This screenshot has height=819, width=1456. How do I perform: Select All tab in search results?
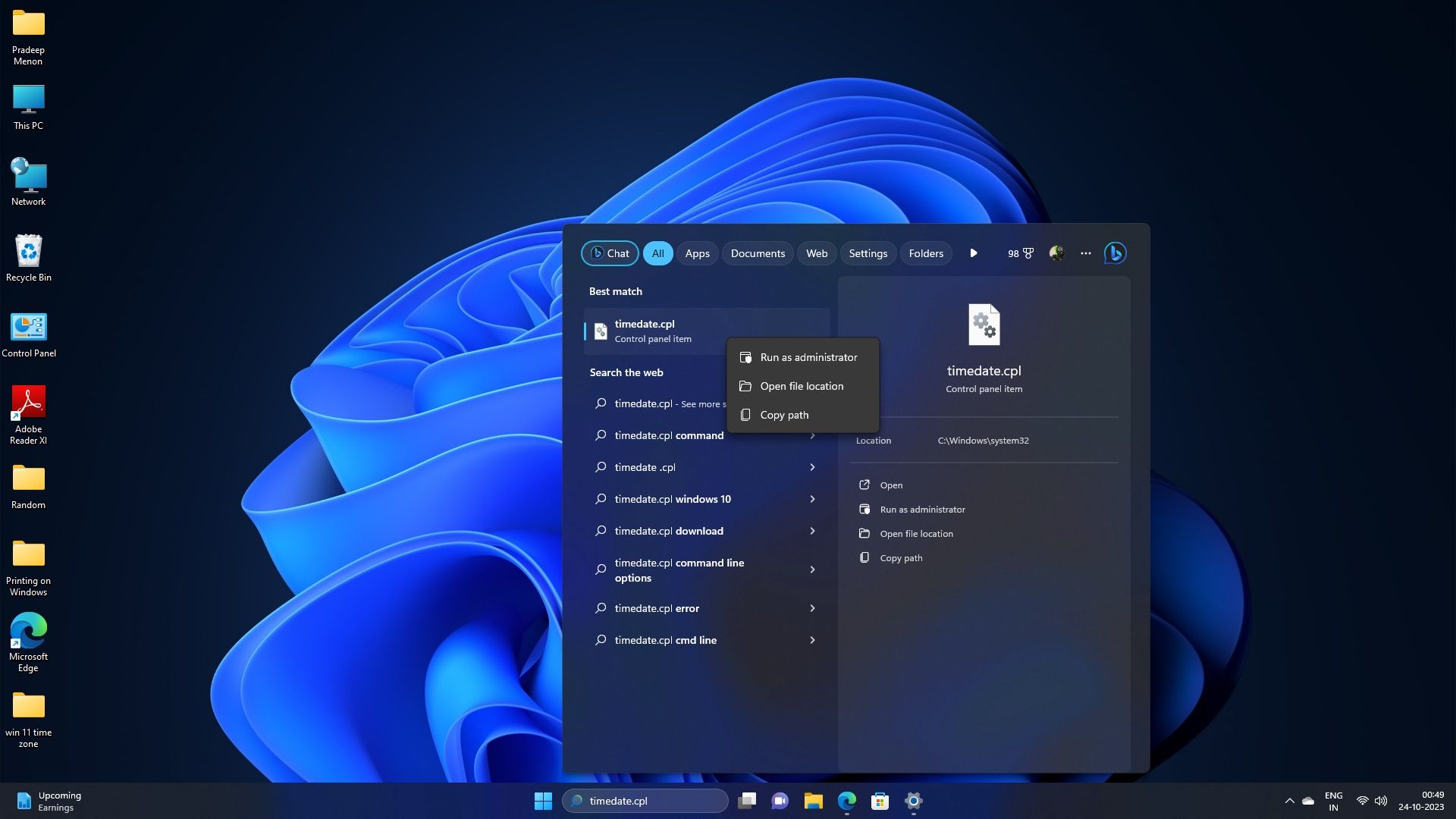657,253
